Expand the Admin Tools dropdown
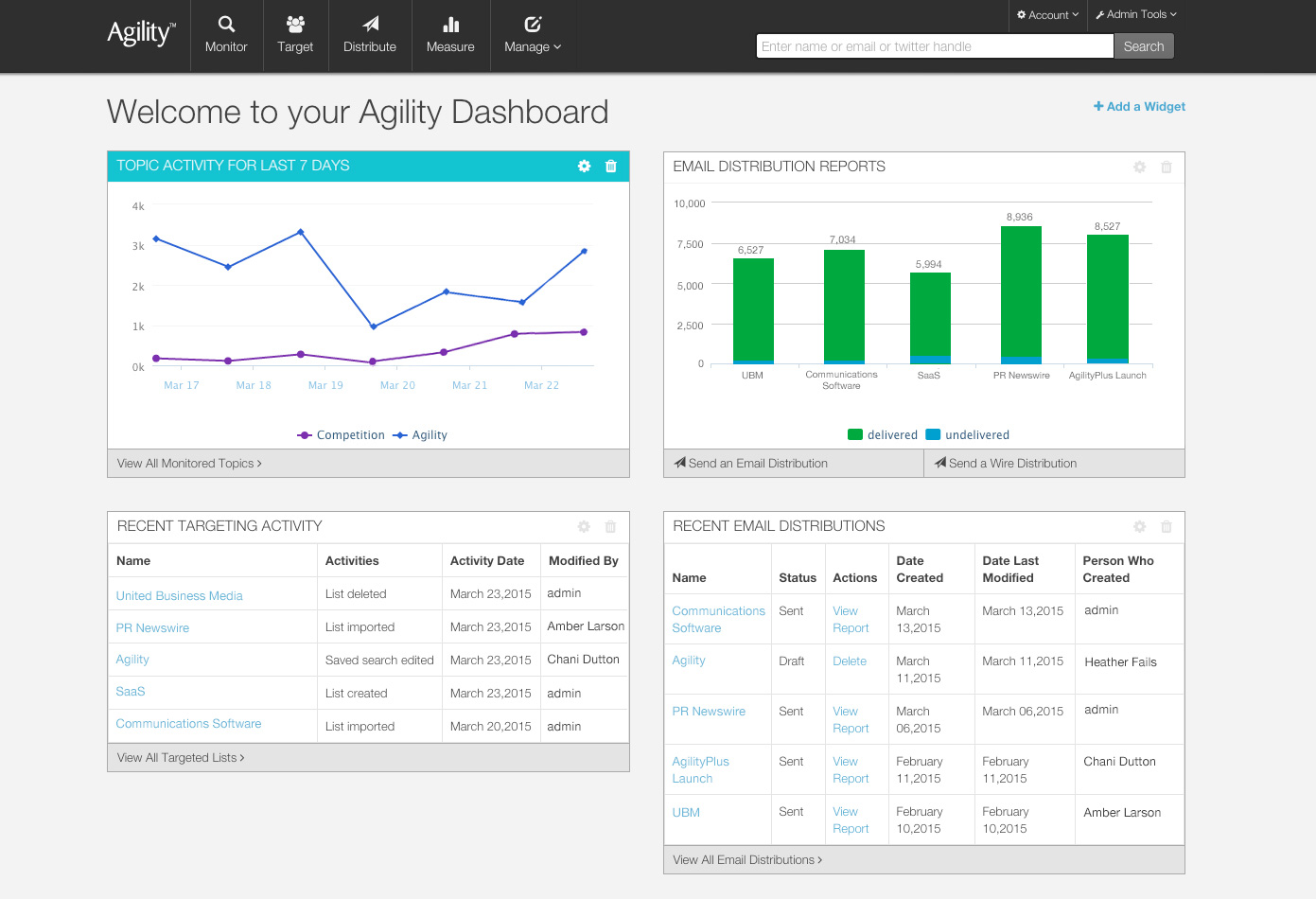Image resolution: width=1316 pixels, height=899 pixels. click(1135, 15)
